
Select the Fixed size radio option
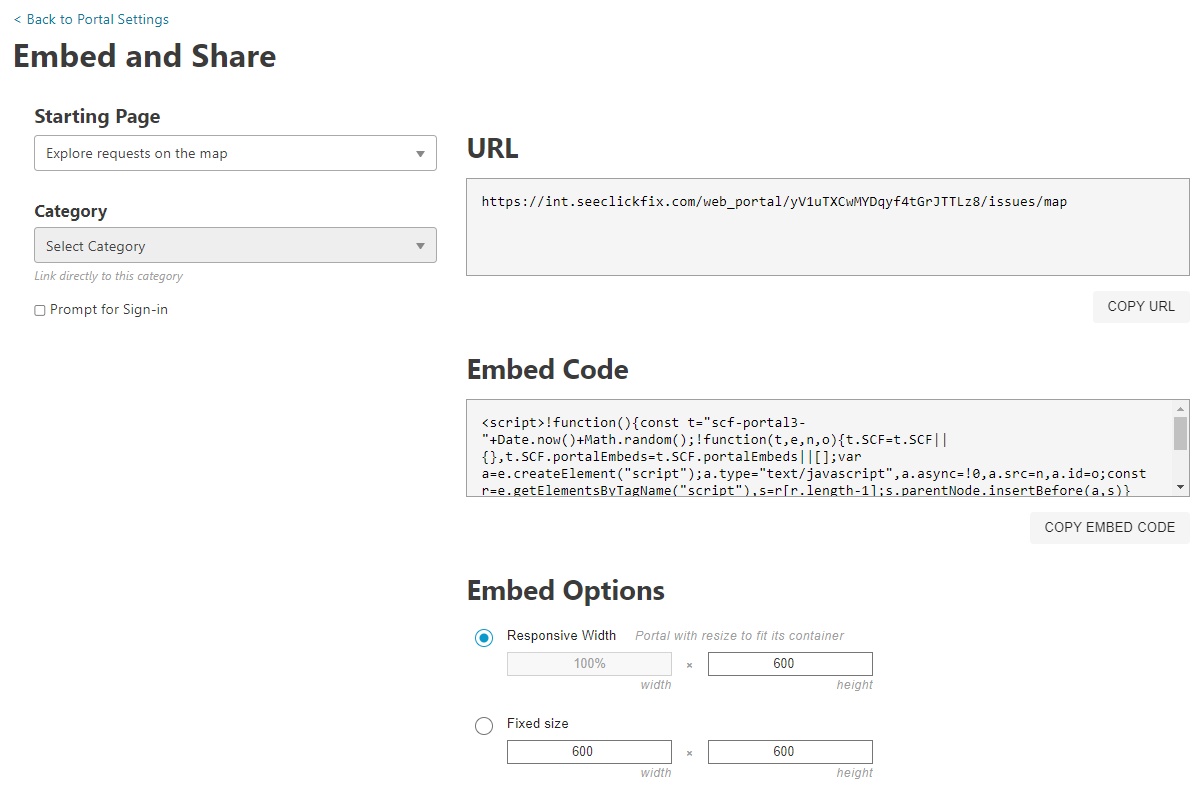(484, 726)
